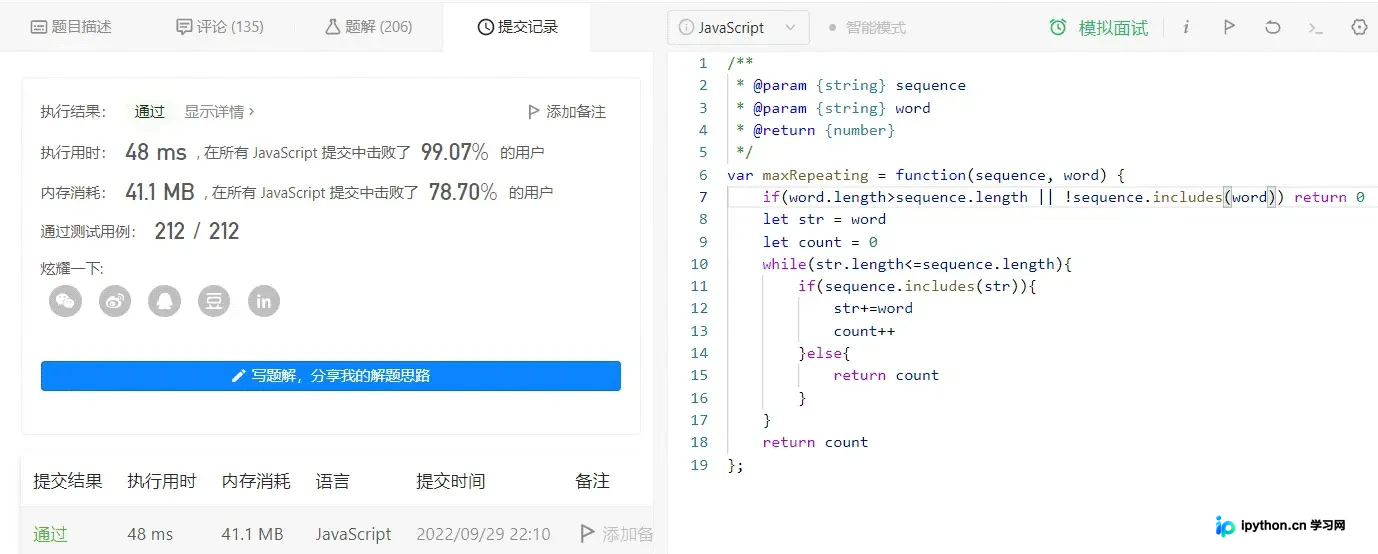Image resolution: width=1378 pixels, height=554 pixels.
Task: Click the flag icon in submission row
Action: (587, 534)
